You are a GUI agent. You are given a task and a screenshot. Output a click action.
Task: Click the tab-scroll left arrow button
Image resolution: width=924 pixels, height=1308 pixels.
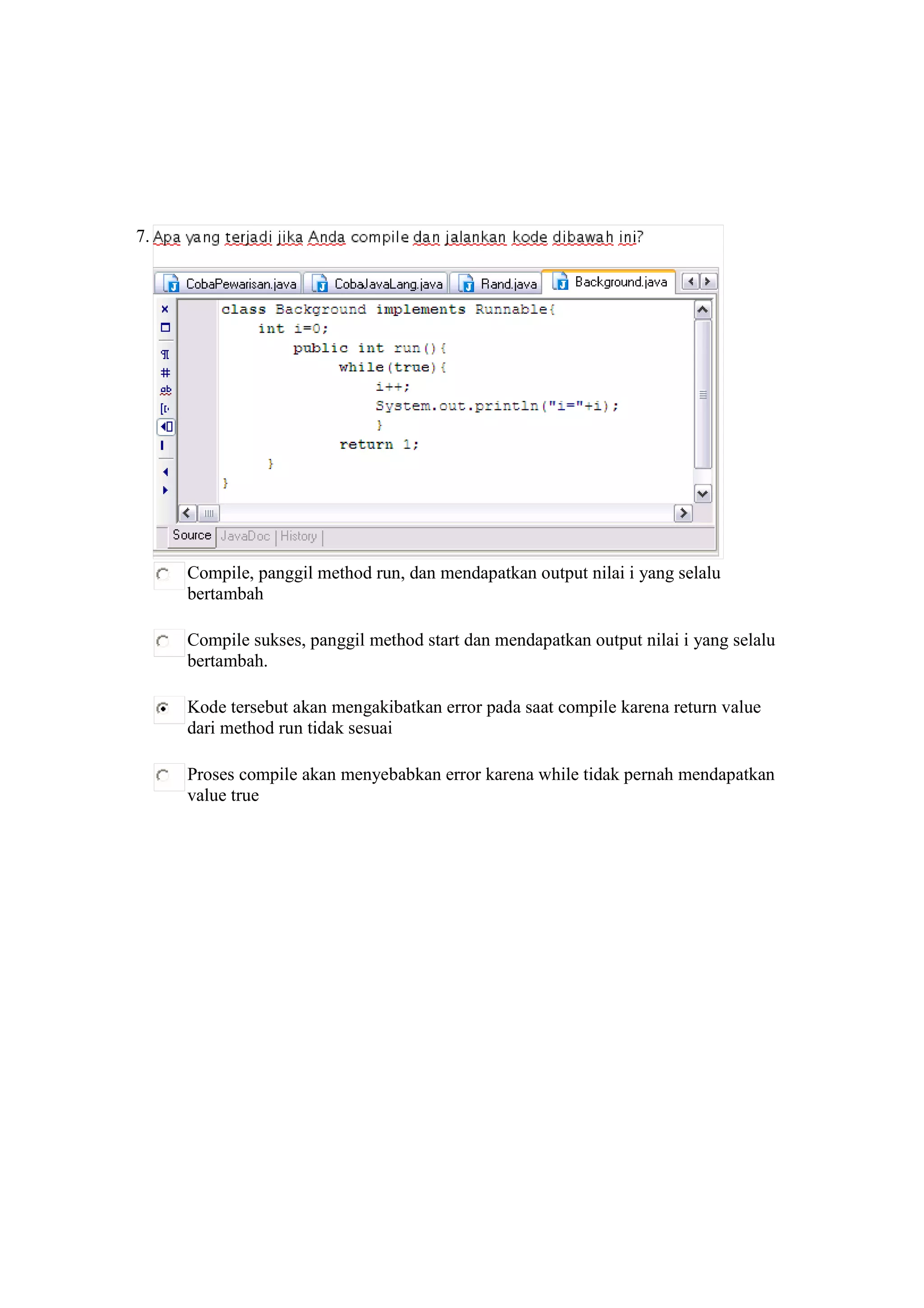click(691, 282)
